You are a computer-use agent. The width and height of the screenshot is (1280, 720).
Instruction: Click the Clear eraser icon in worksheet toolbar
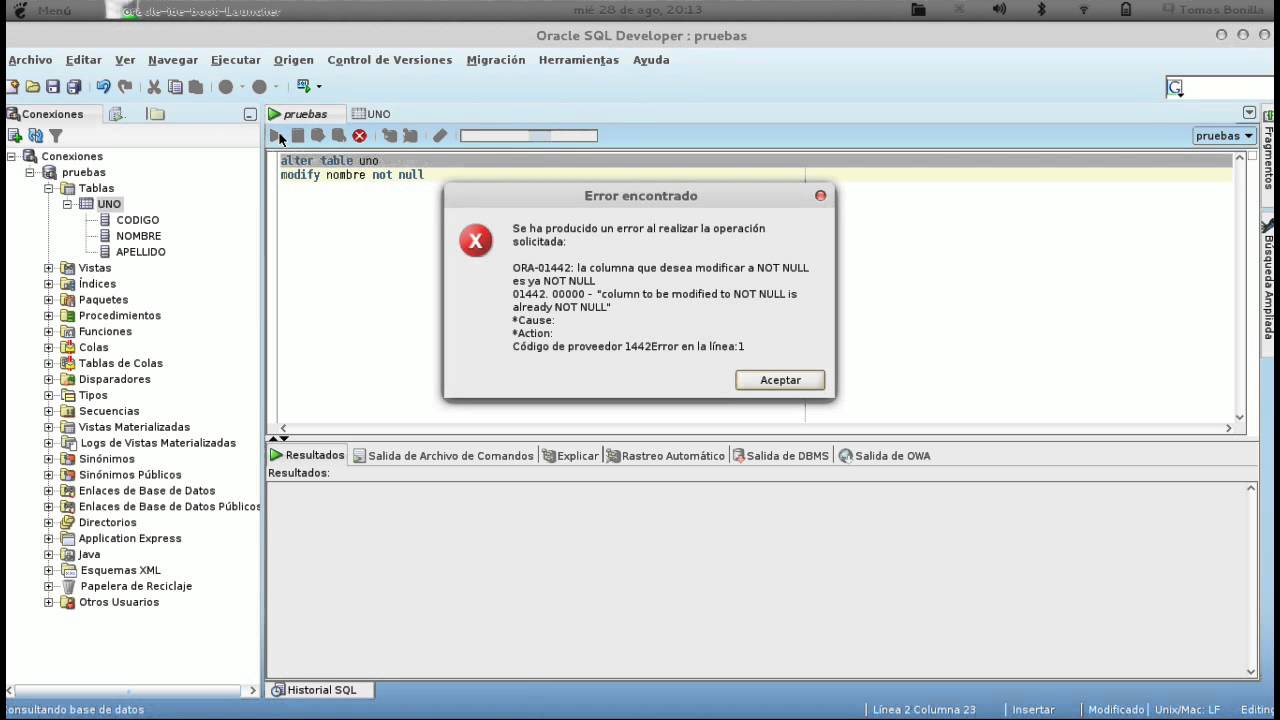click(440, 135)
